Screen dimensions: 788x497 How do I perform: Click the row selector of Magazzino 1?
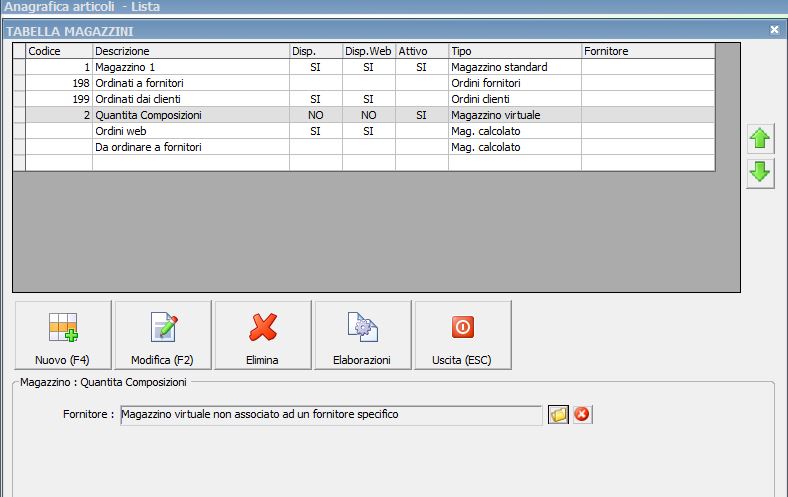[x=19, y=67]
